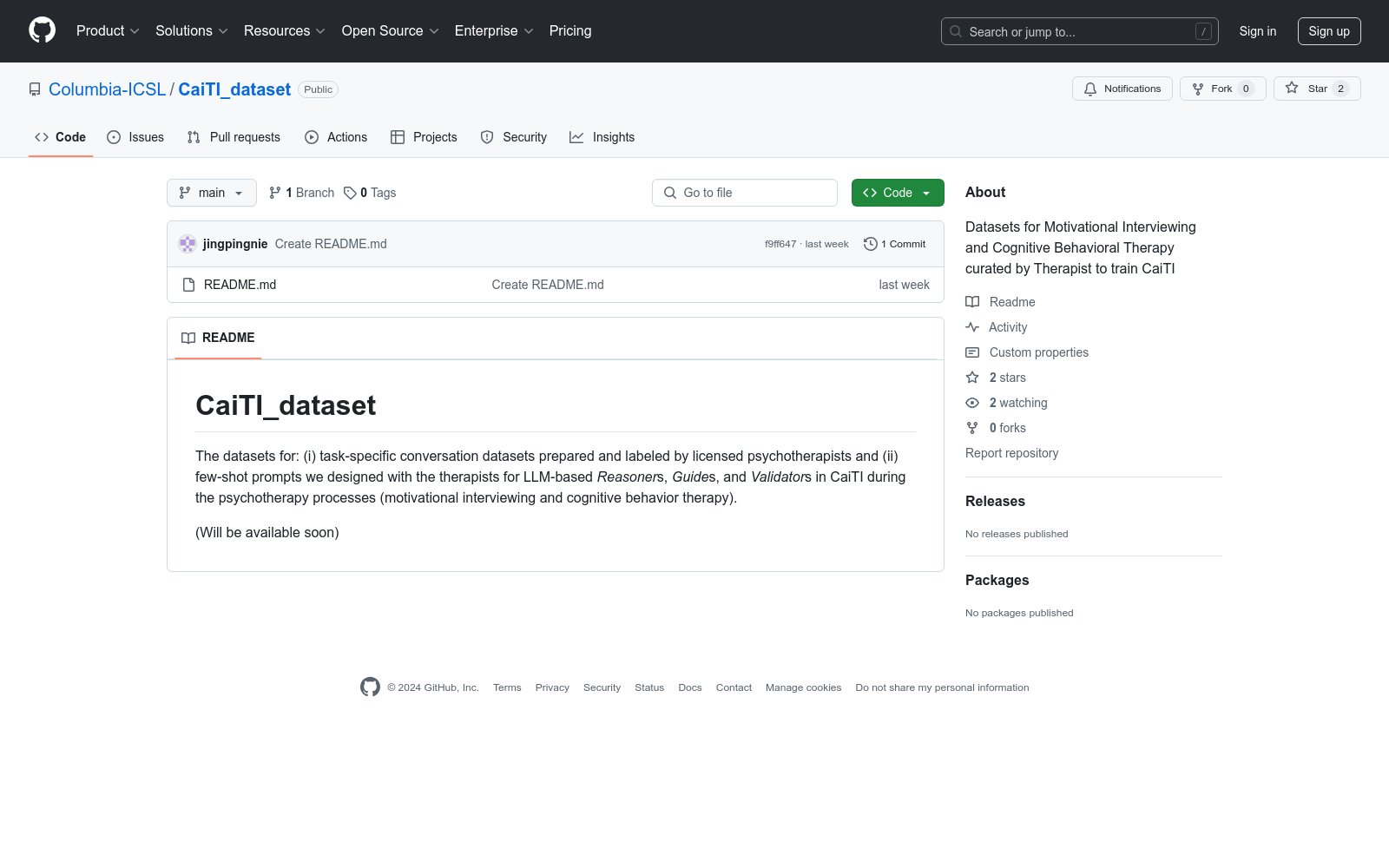Open the main branch selector dropdown

point(212,193)
